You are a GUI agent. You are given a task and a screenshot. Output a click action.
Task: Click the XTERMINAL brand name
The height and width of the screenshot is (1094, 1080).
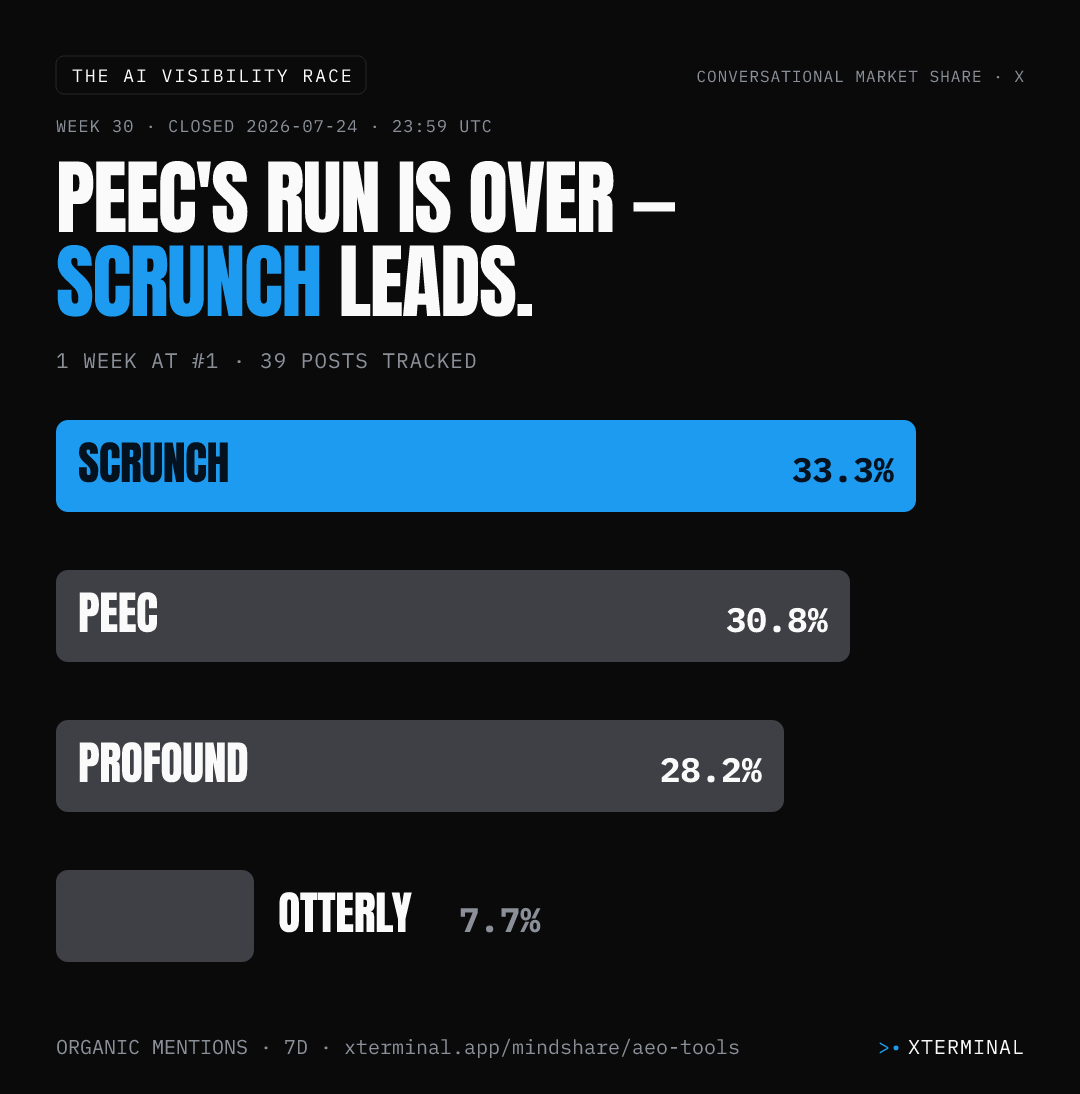pyautogui.click(x=966, y=1048)
